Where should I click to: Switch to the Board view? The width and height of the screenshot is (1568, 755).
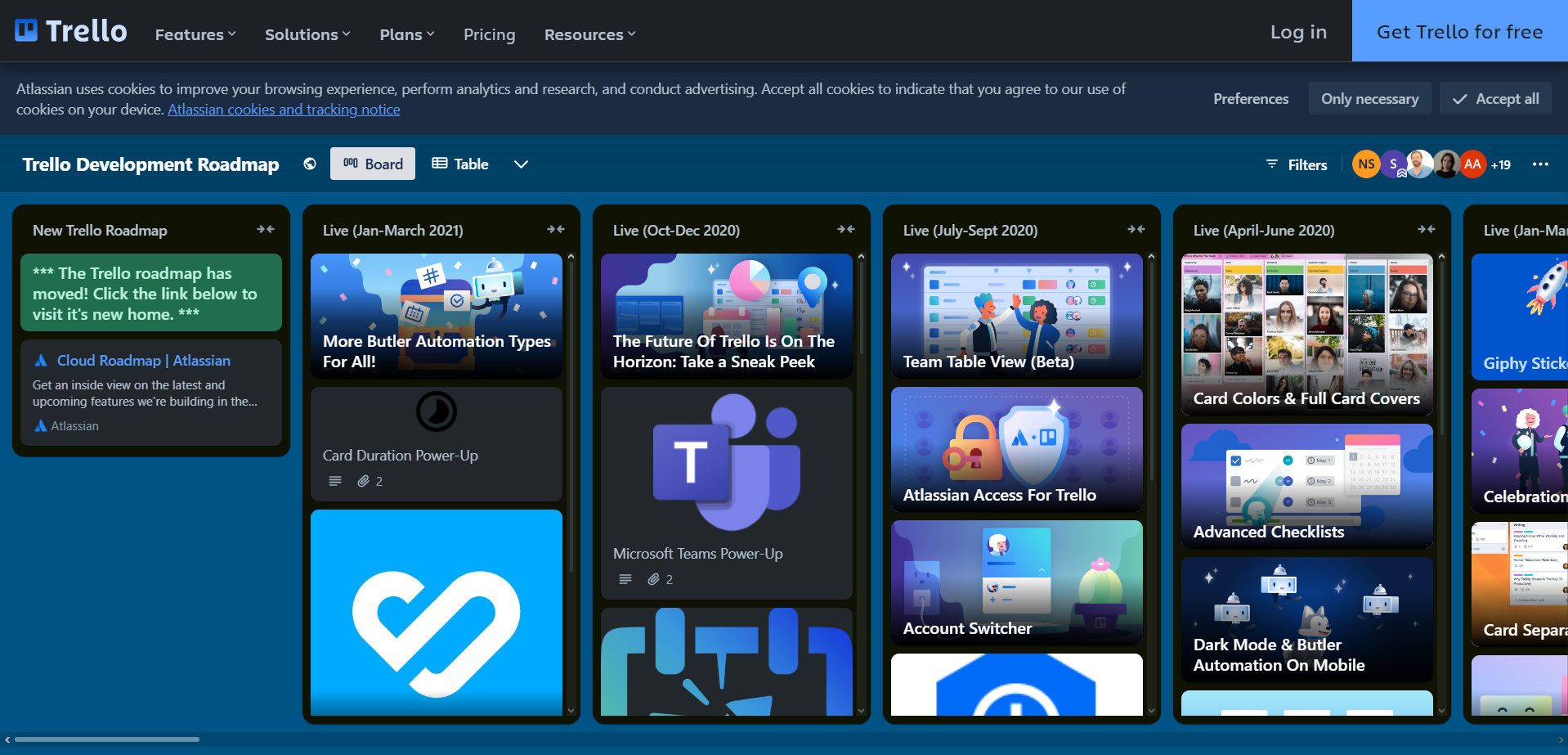(373, 164)
